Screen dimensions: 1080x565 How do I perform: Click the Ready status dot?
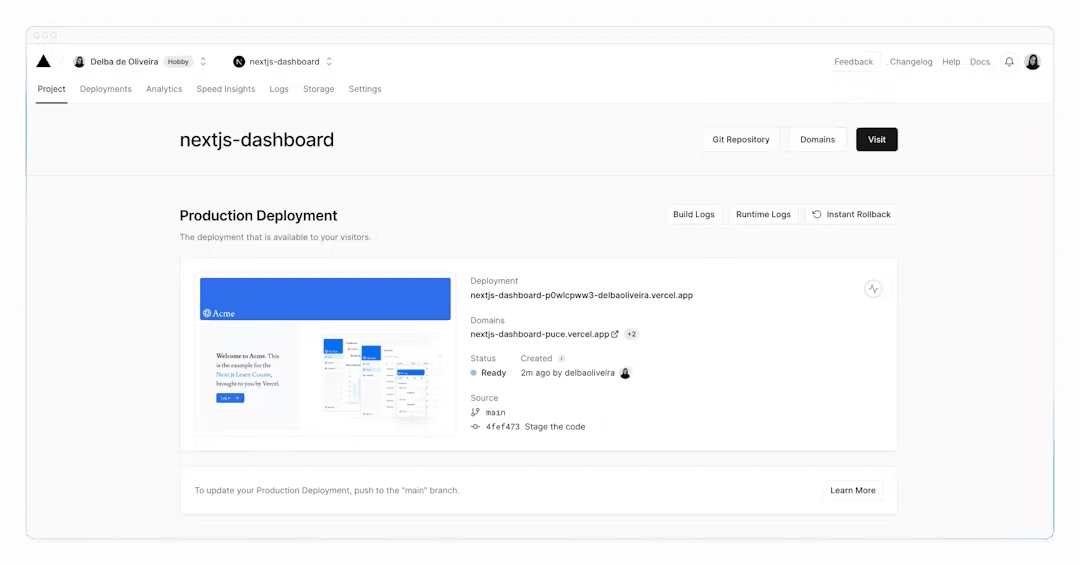pos(474,373)
